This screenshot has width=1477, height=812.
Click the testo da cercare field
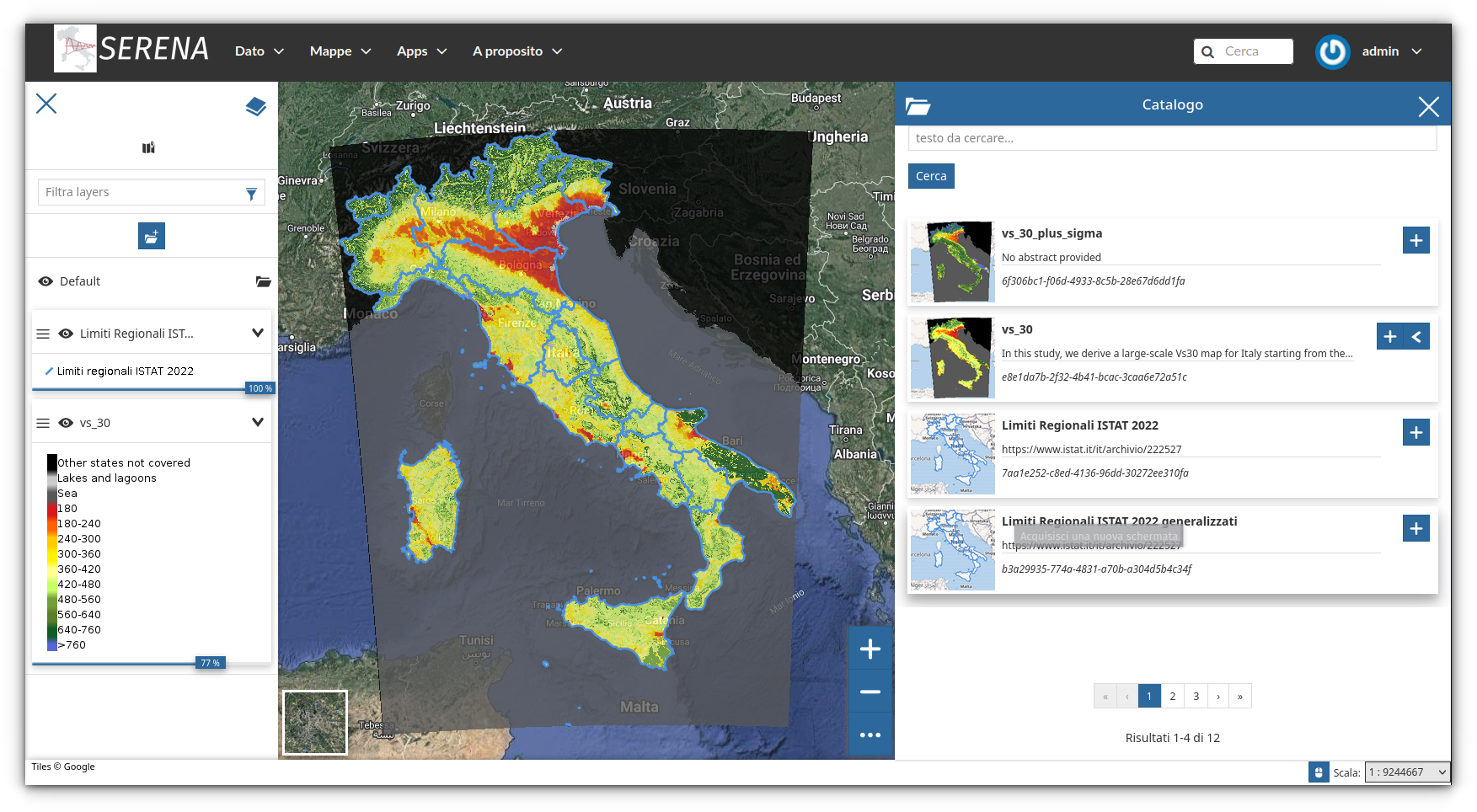[x=1172, y=138]
